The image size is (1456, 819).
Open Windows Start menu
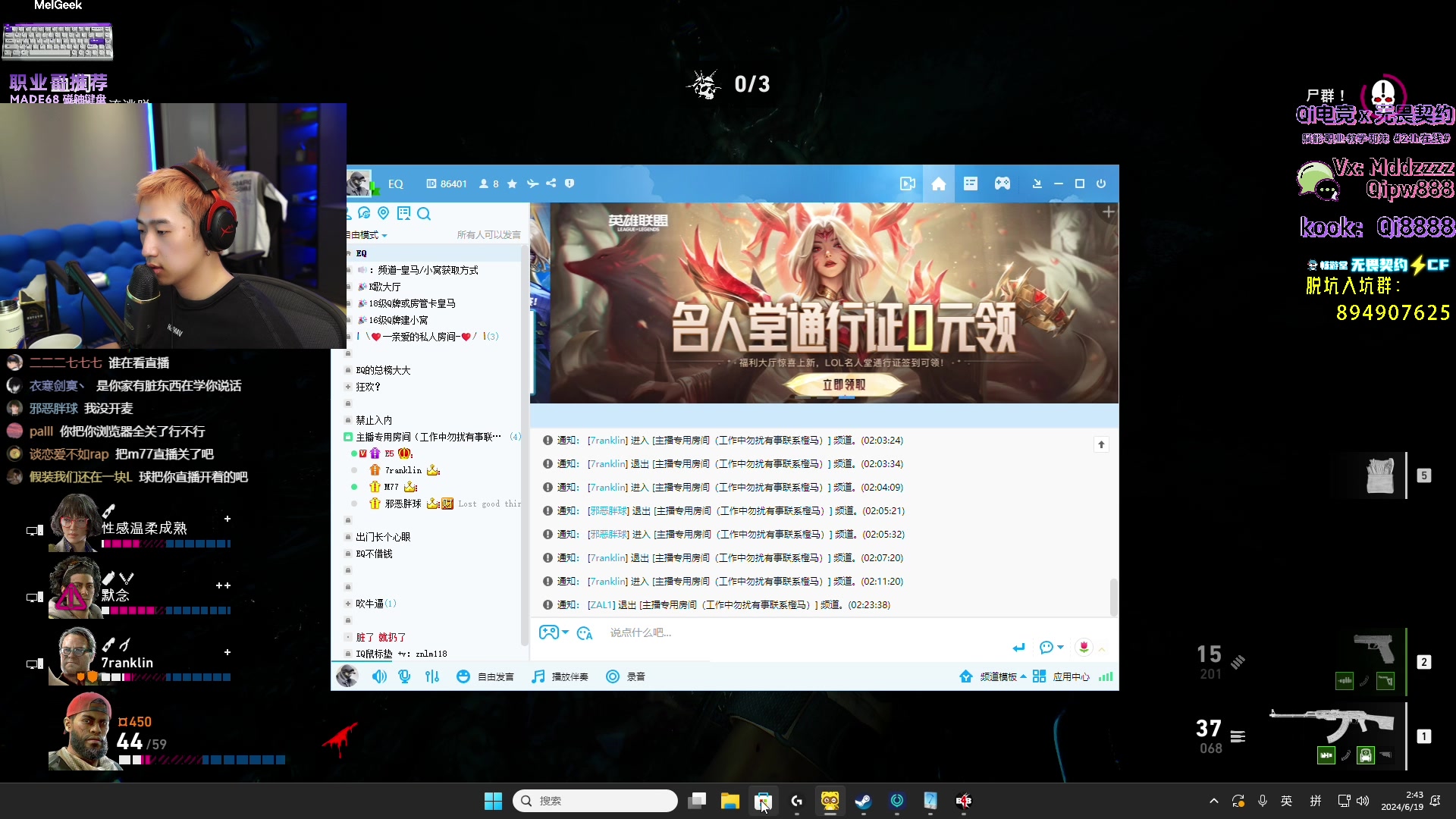493,801
